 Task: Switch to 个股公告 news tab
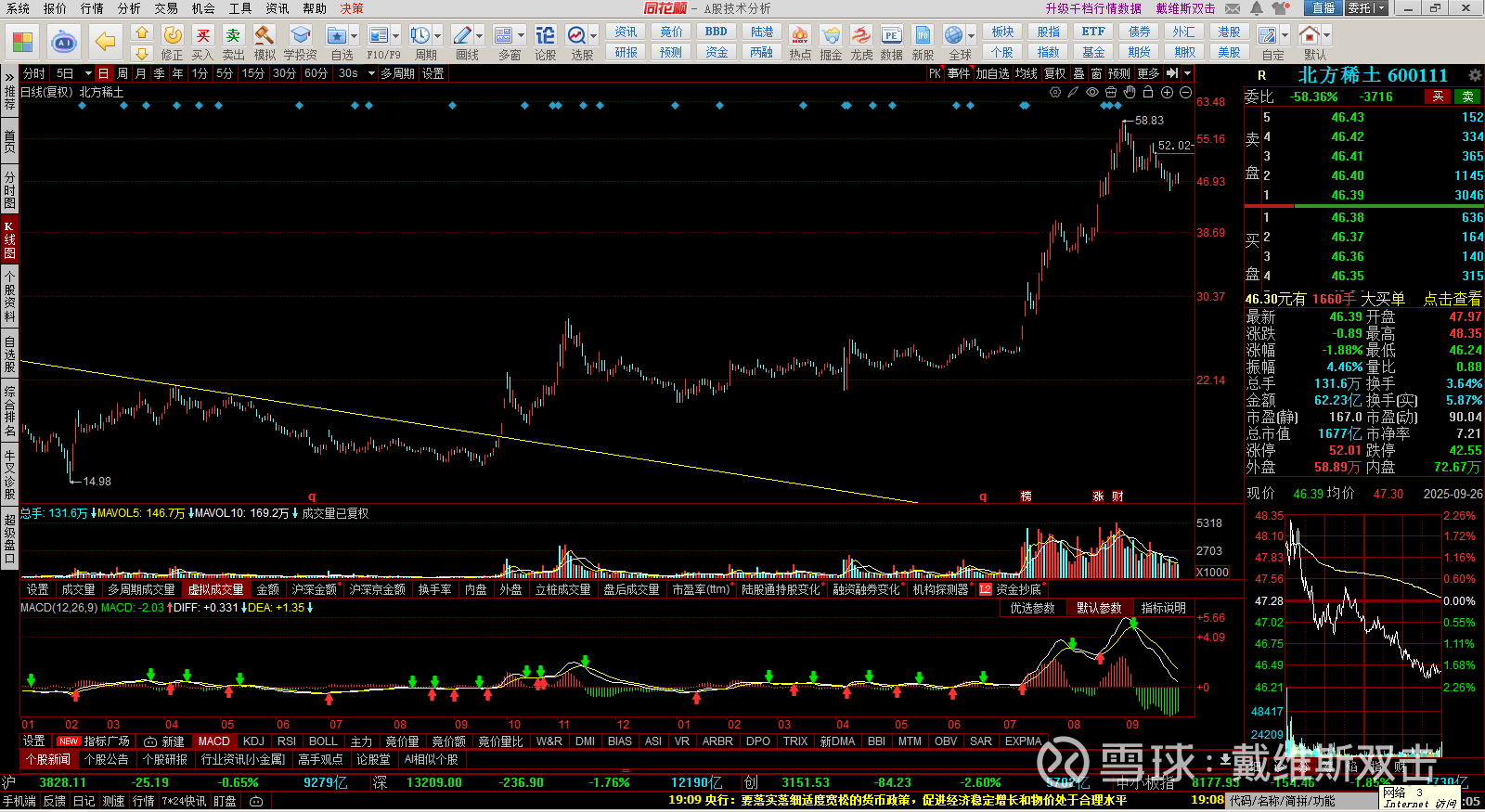pos(106,759)
